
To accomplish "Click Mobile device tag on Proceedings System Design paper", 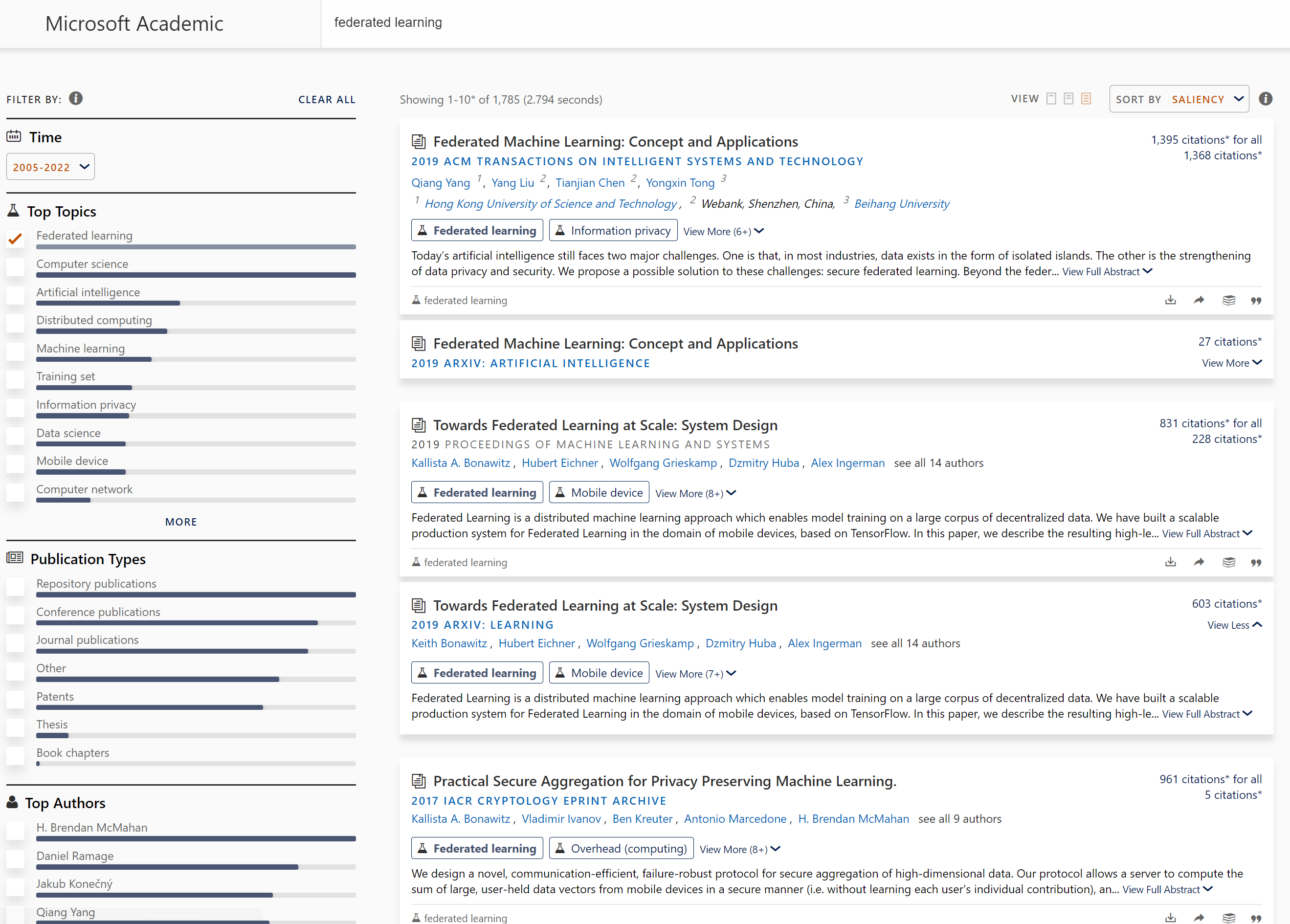I will pyautogui.click(x=599, y=492).
